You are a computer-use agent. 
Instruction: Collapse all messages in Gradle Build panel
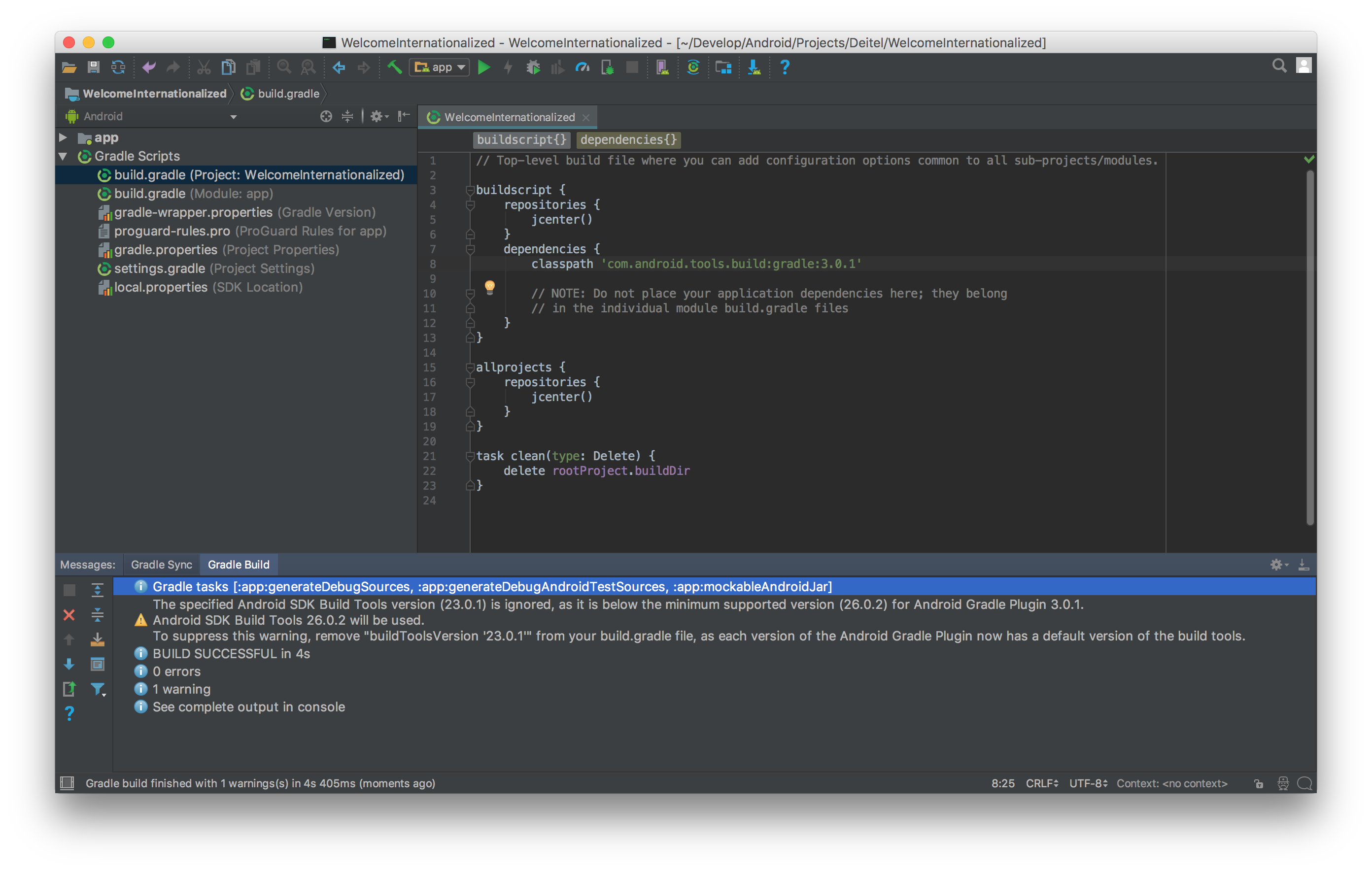98,614
